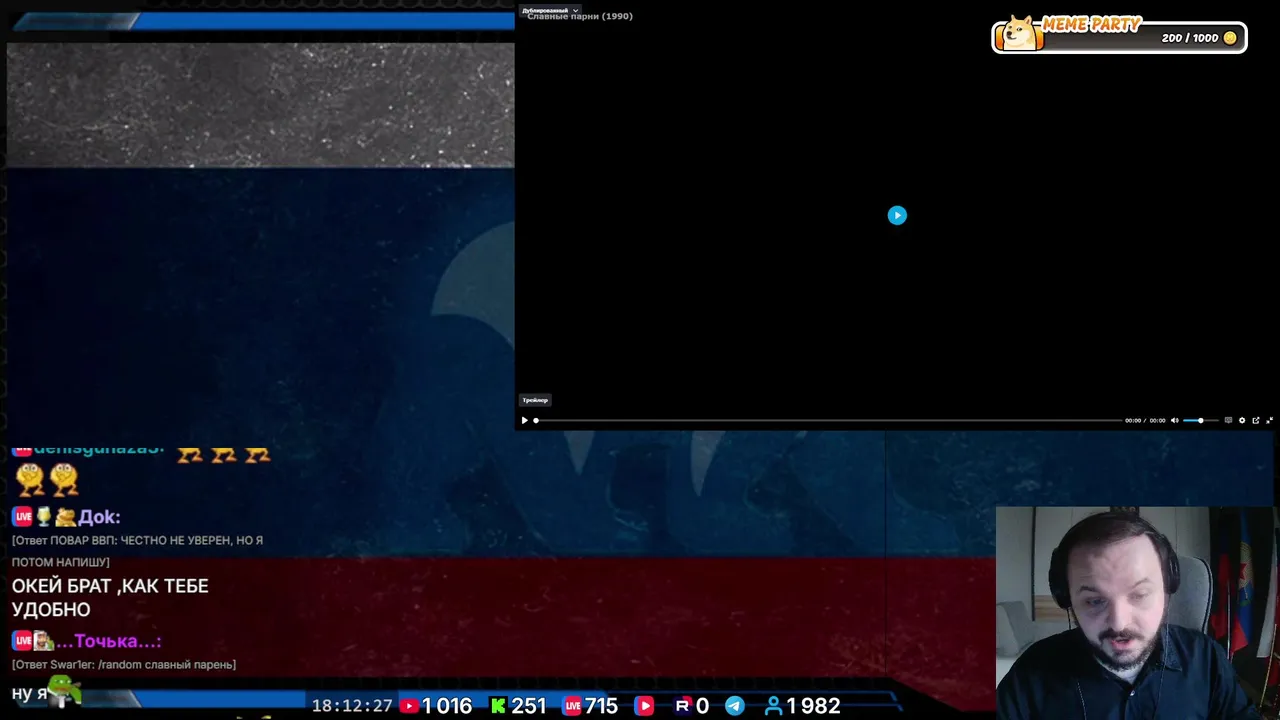Click the follower count 1 982
1280x720 pixels.
click(813, 706)
